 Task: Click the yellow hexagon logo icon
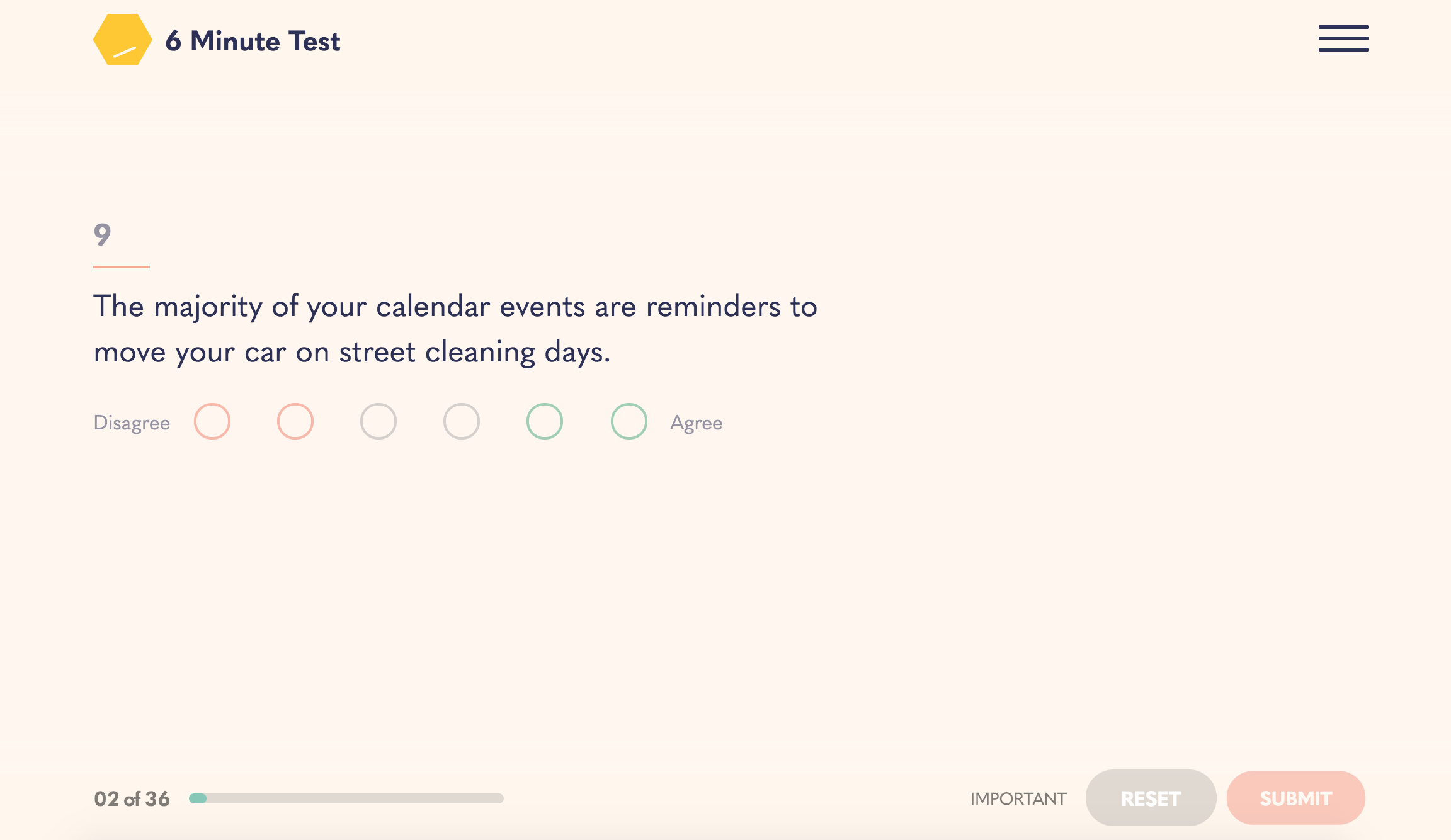click(x=123, y=40)
